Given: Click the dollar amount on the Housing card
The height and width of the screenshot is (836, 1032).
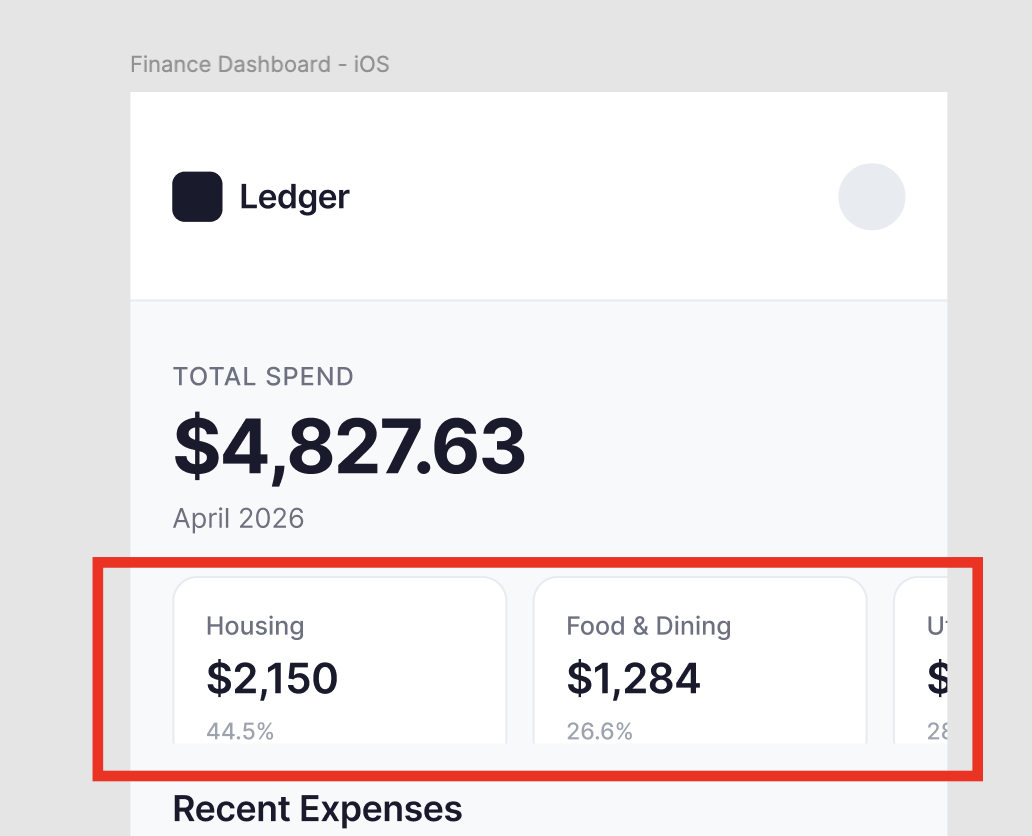Looking at the screenshot, I should tap(272, 678).
